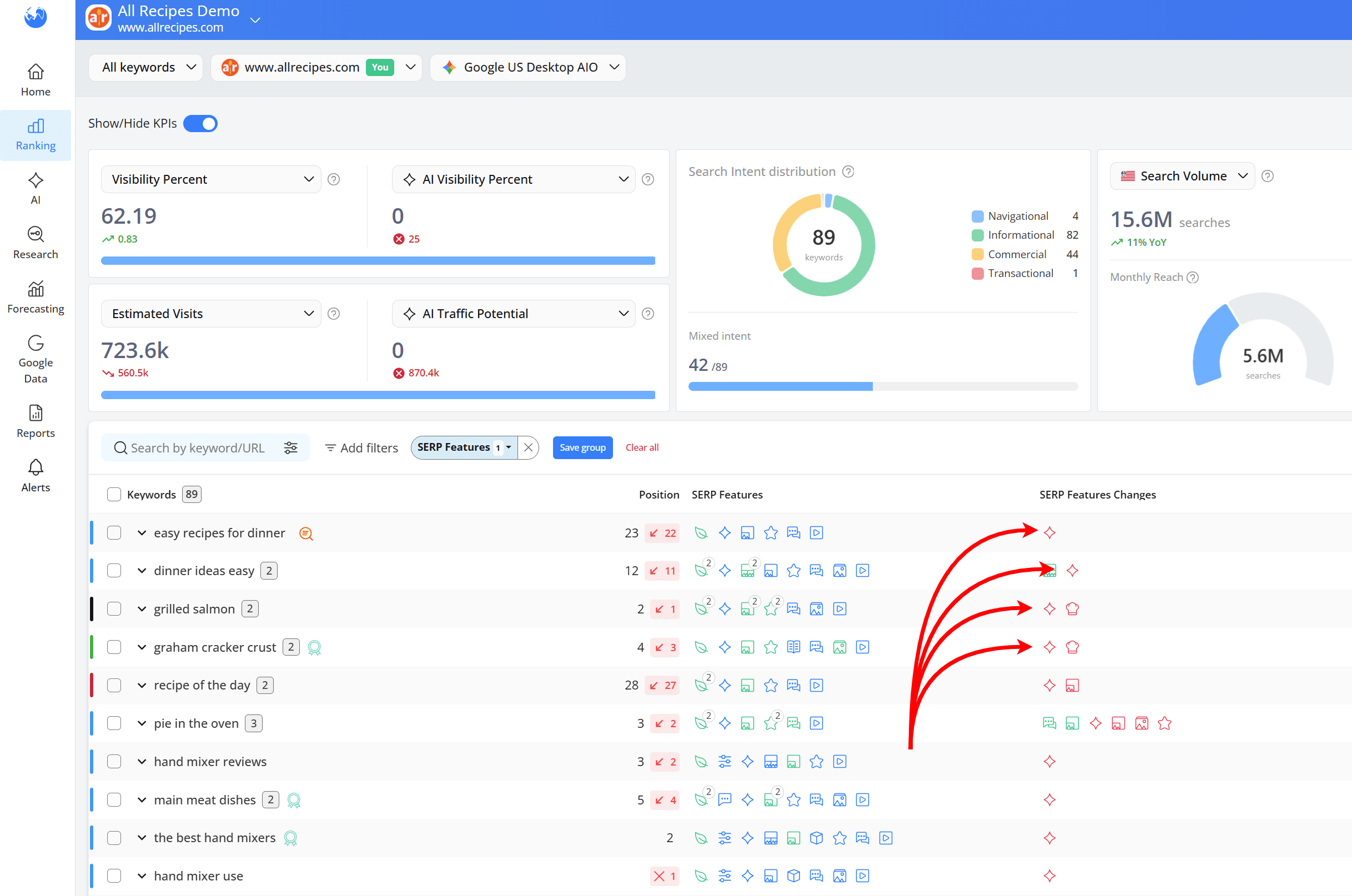The image size is (1352, 896).
Task: Click the help icon beside Visibility Percent
Action: pos(334,179)
